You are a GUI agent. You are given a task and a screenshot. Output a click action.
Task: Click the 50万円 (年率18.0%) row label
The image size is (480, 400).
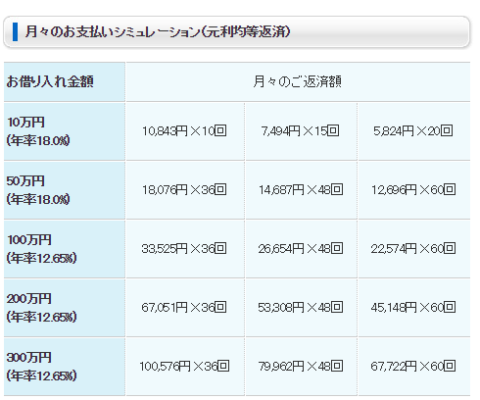tap(64, 190)
